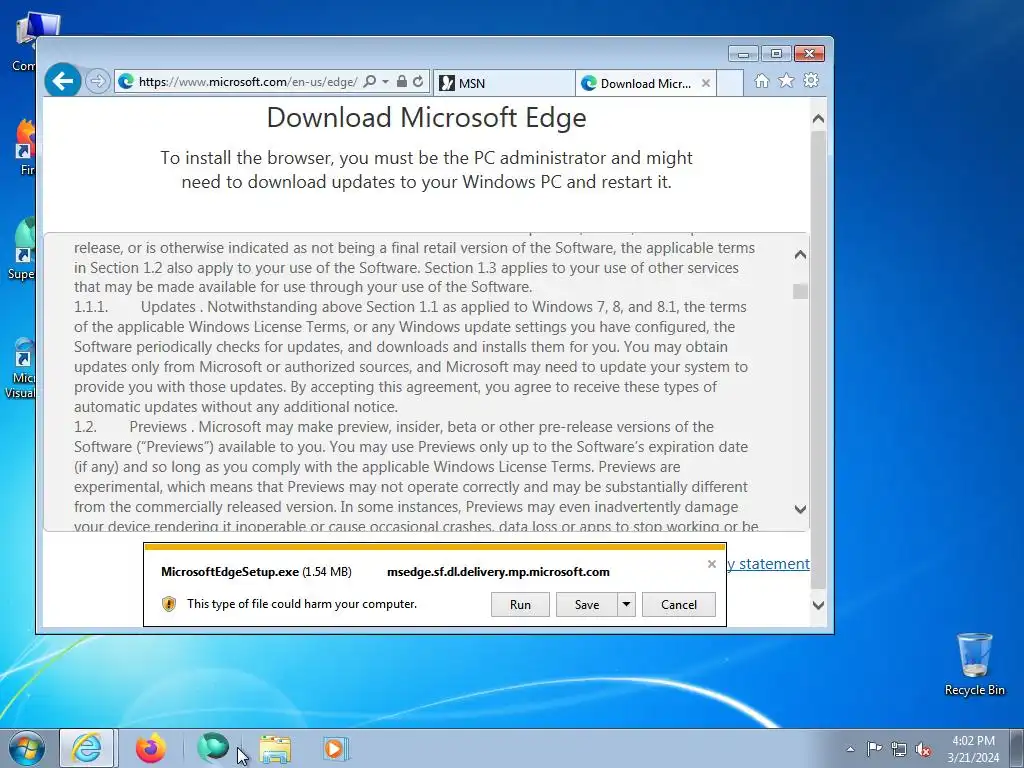Minimize the Internet Explorer window
Image resolution: width=1024 pixels, height=768 pixels.
(x=743, y=54)
